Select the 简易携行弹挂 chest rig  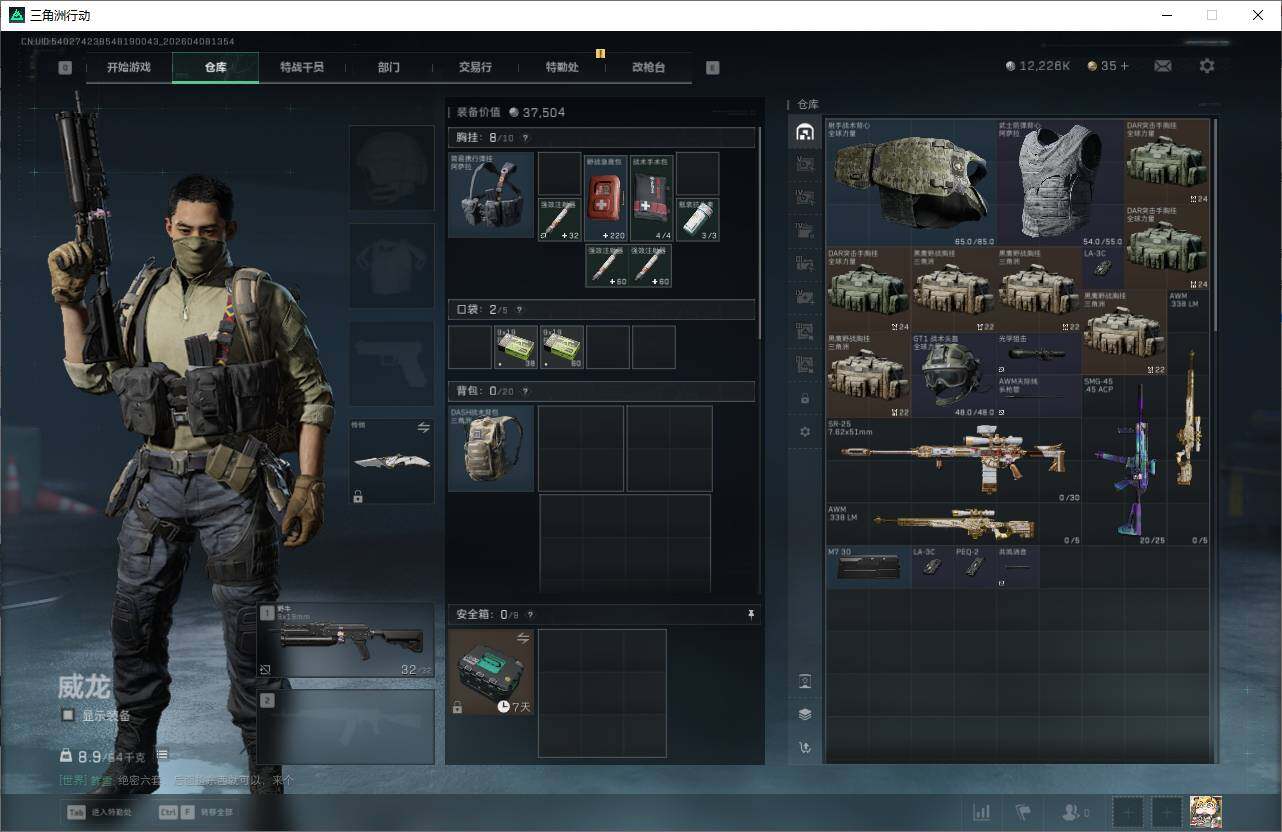pos(491,195)
